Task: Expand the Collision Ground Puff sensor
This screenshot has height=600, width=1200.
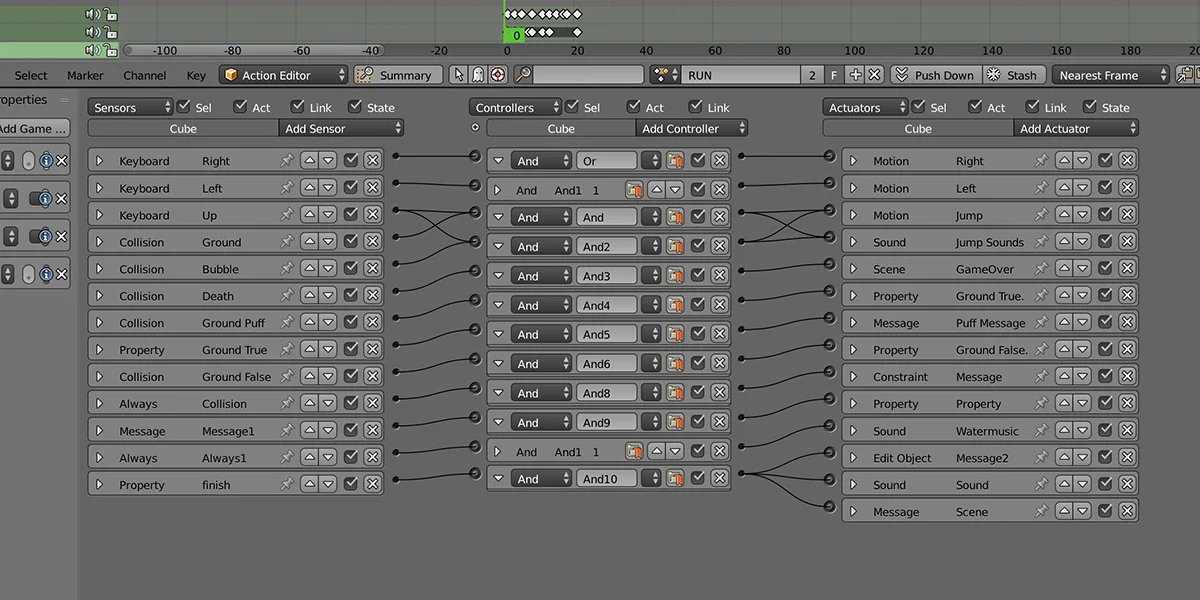Action: pyautogui.click(x=99, y=322)
